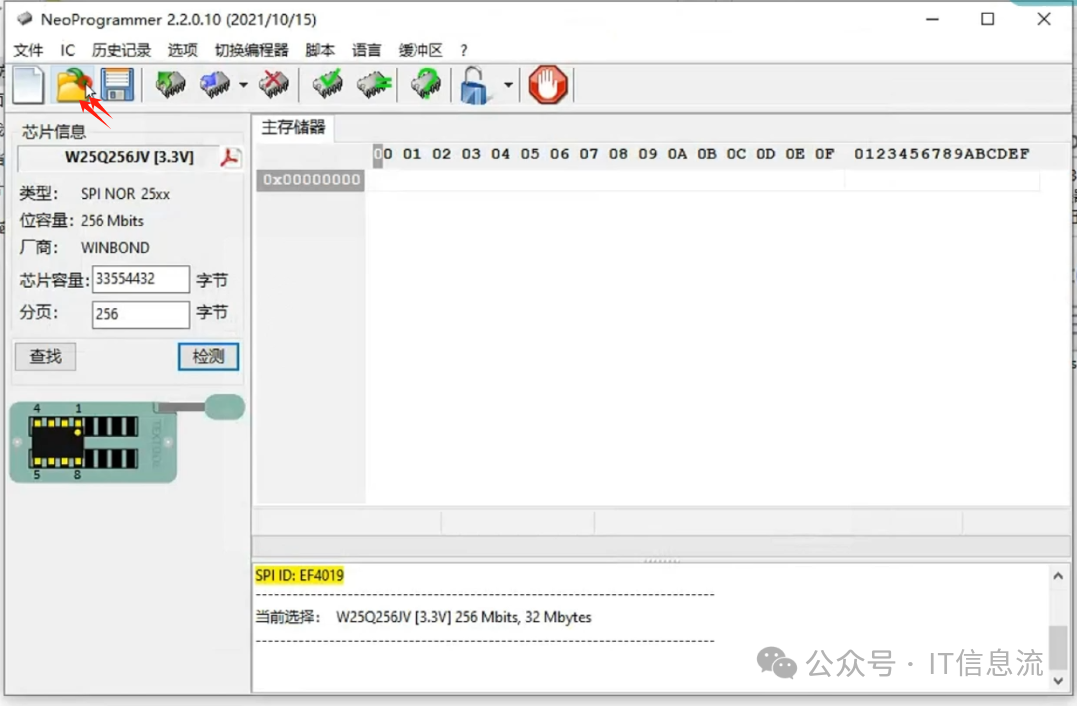Click the log scrollbar down arrow
This screenshot has width=1077, height=706.
pos(1058,681)
